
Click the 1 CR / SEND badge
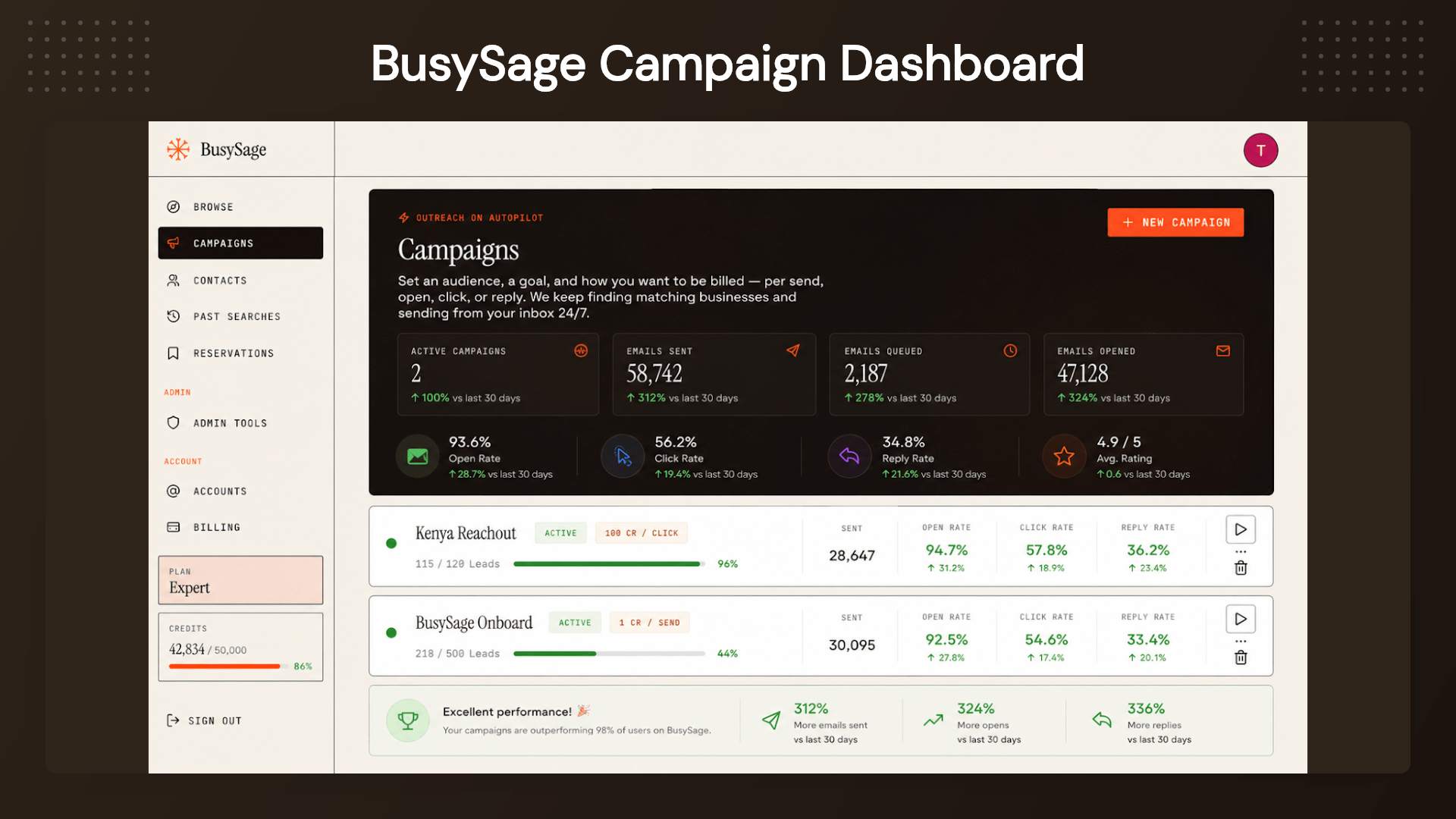pyautogui.click(x=650, y=623)
